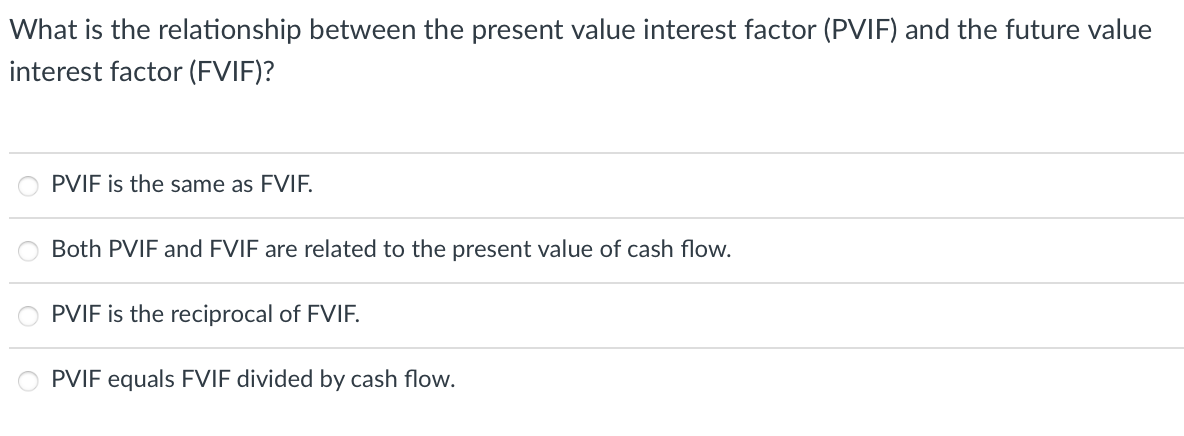1184x436 pixels.
Task: Click the question text starting 'What is the relationship'
Action: pyautogui.click(x=580, y=30)
